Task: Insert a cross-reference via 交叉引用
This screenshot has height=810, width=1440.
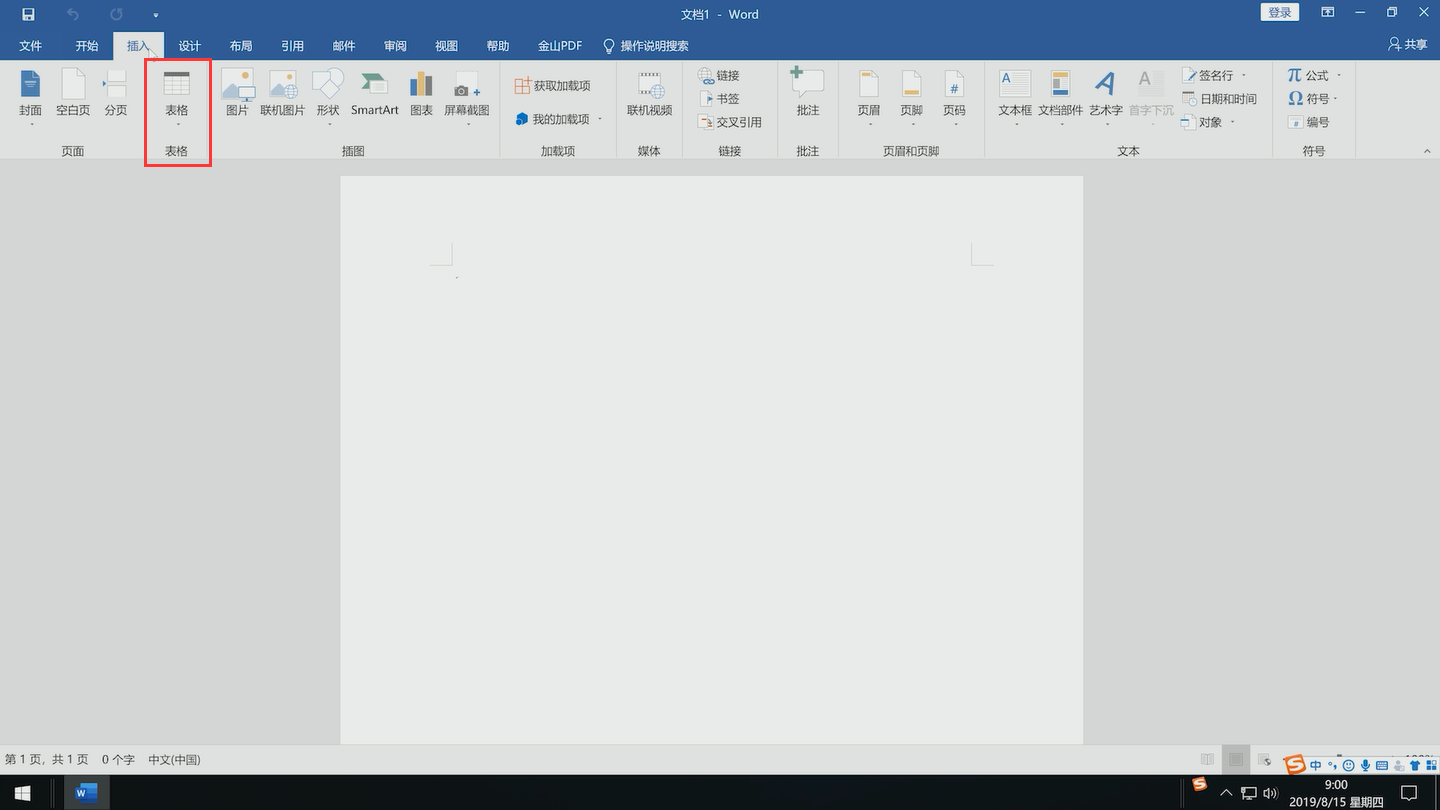Action: pyautogui.click(x=730, y=122)
